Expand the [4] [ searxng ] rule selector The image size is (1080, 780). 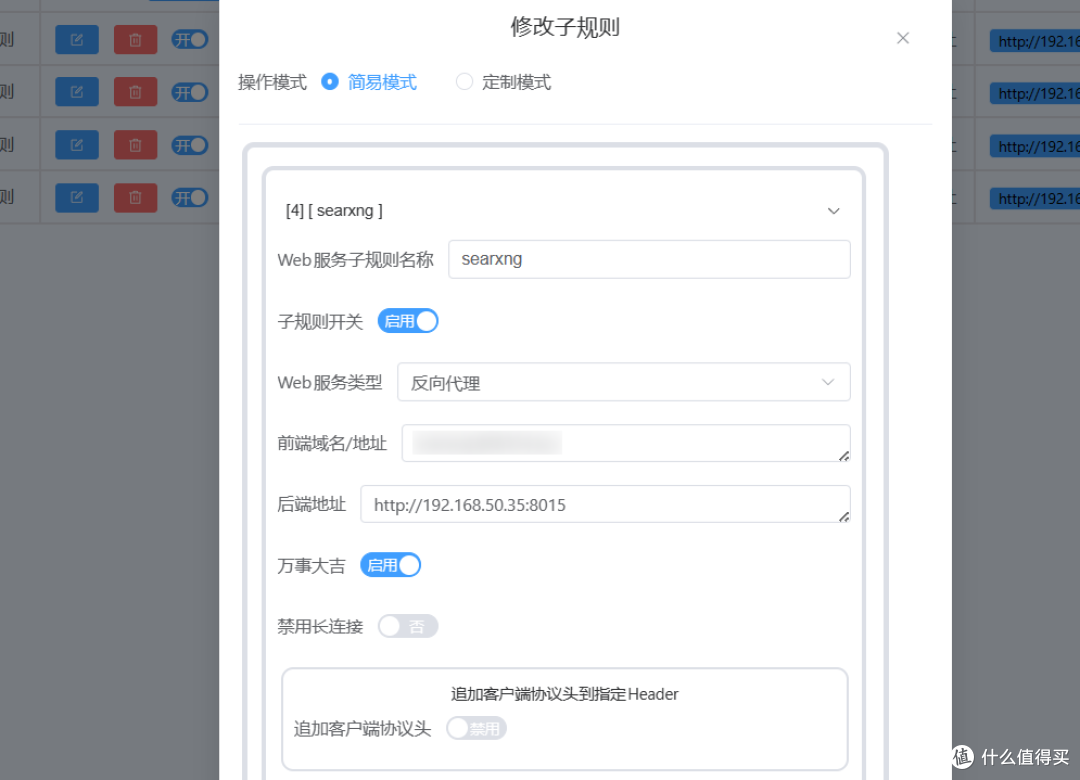pyautogui.click(x=833, y=211)
